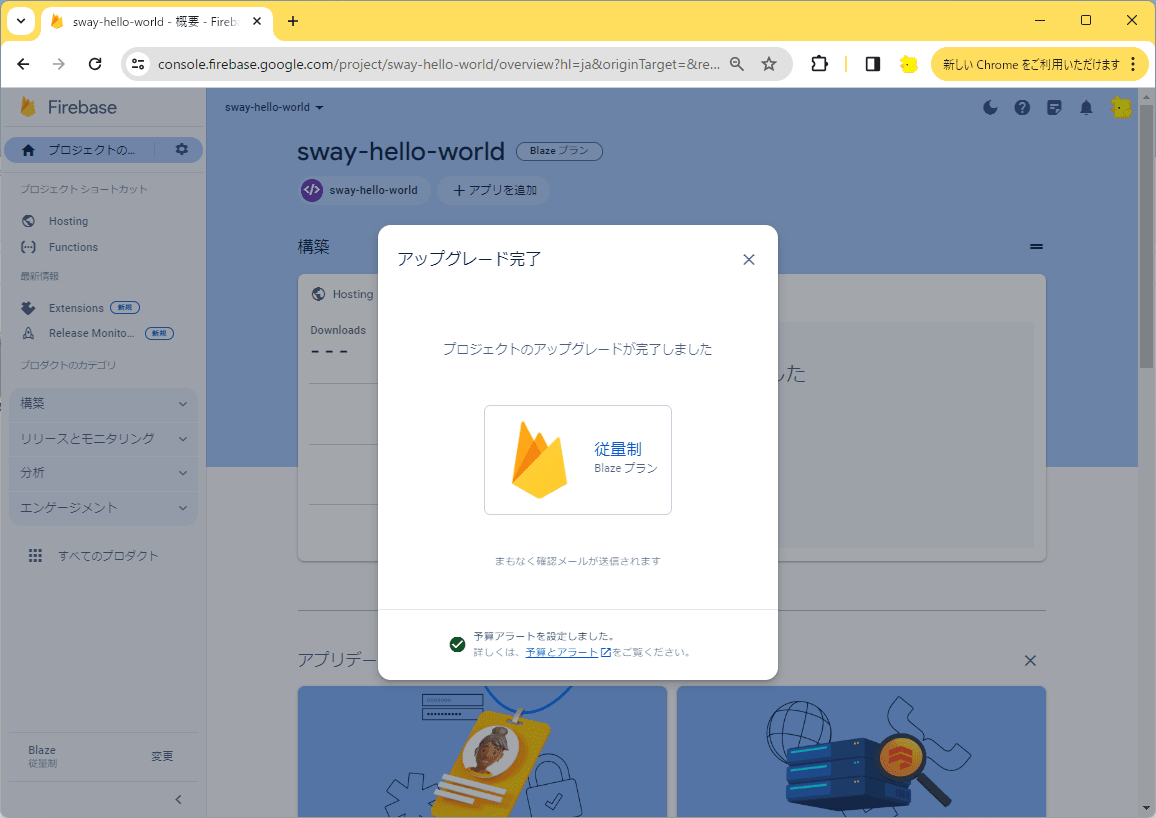
Task: Close the sway-hello-world browser tab
Action: (x=257, y=21)
